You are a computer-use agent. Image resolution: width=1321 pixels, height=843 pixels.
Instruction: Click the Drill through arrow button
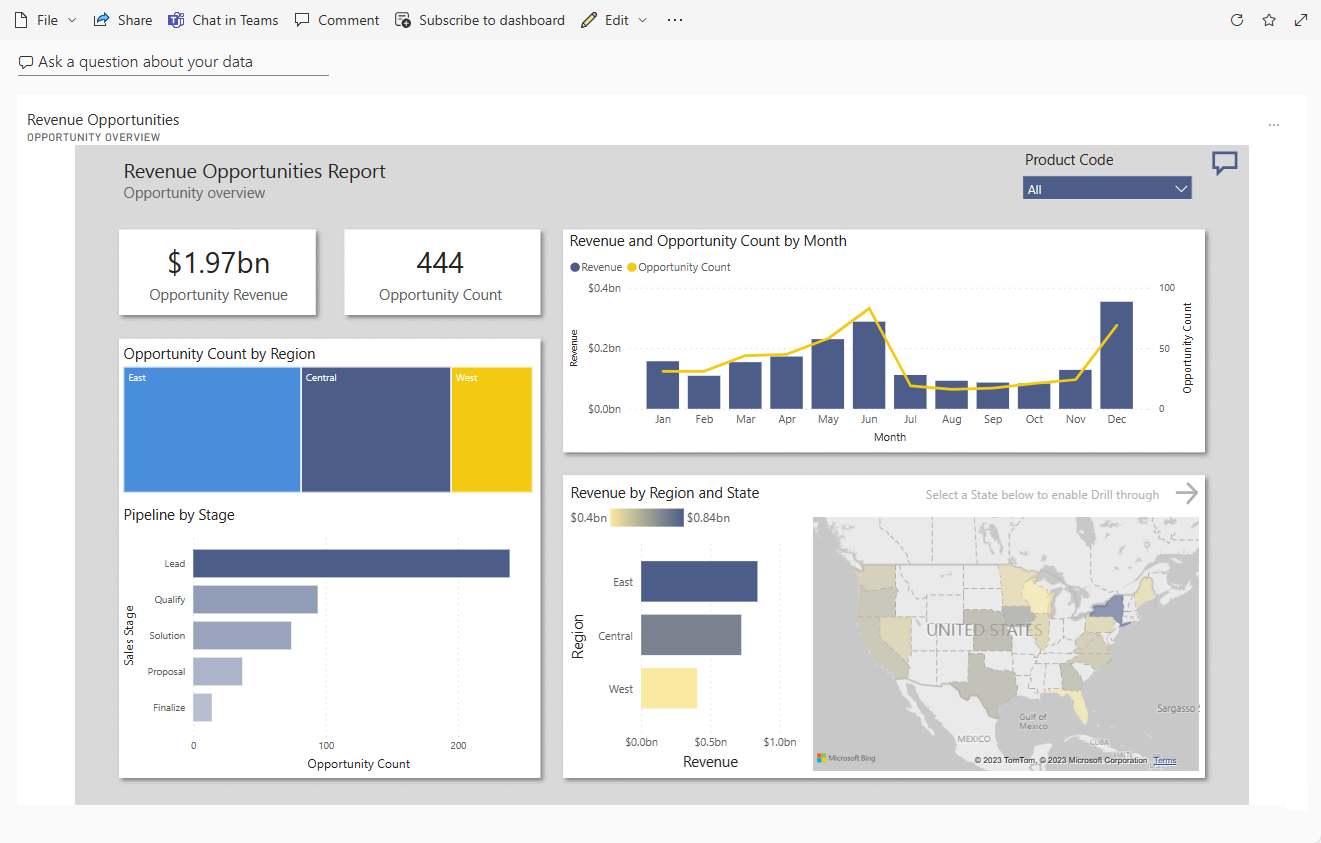[1187, 493]
